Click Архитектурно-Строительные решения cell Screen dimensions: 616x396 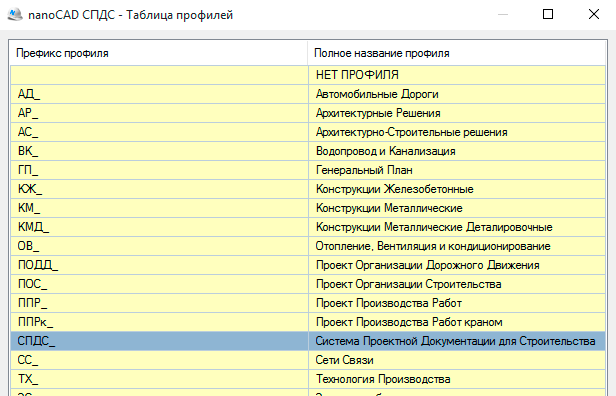coord(457,132)
